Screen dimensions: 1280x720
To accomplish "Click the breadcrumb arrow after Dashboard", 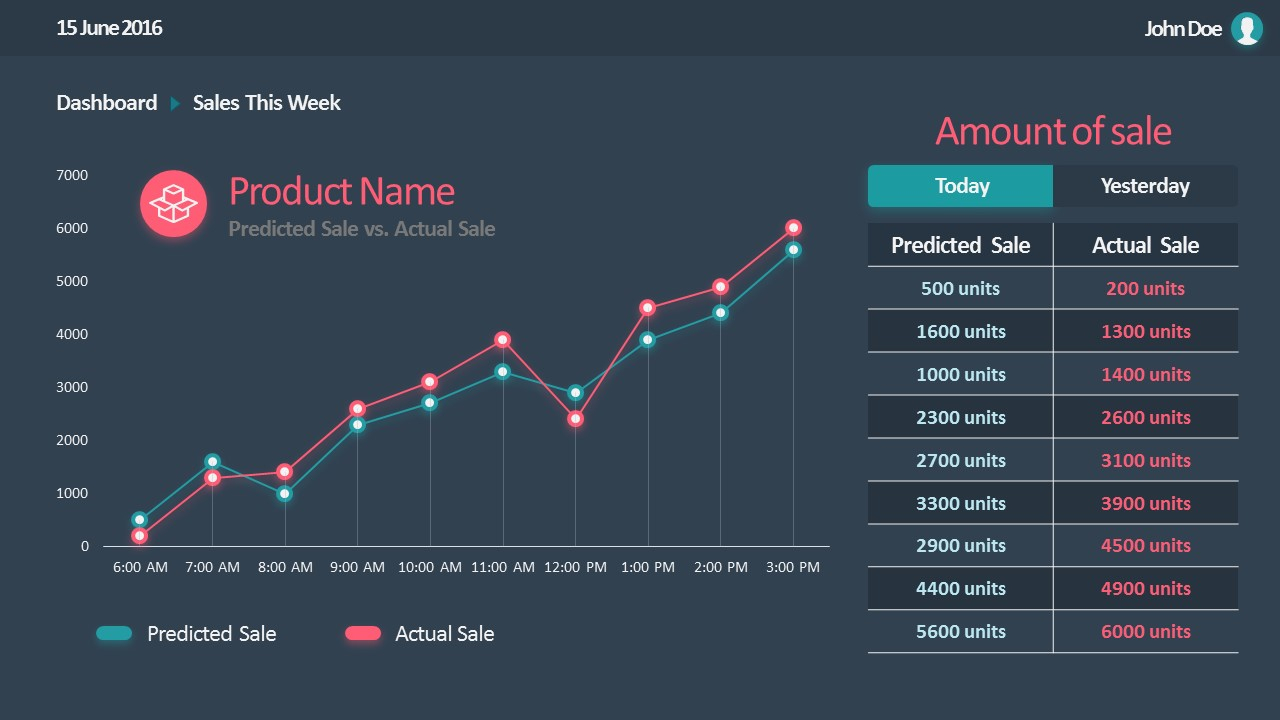I will 175,103.
